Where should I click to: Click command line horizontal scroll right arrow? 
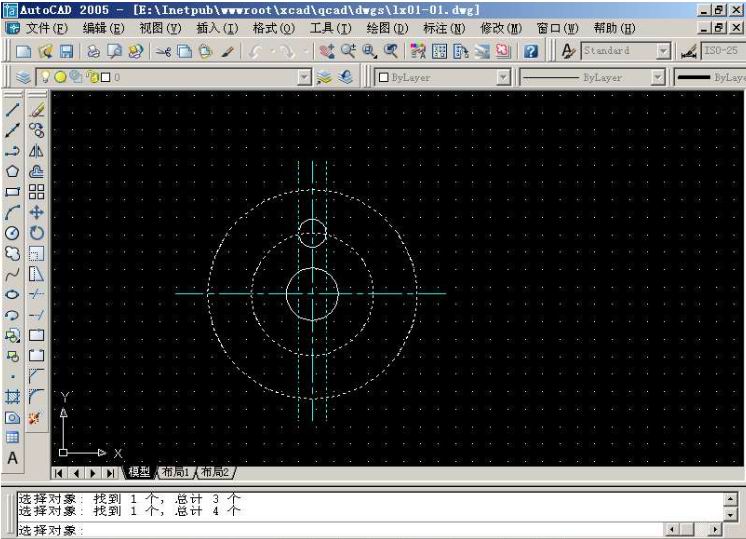[x=715, y=529]
